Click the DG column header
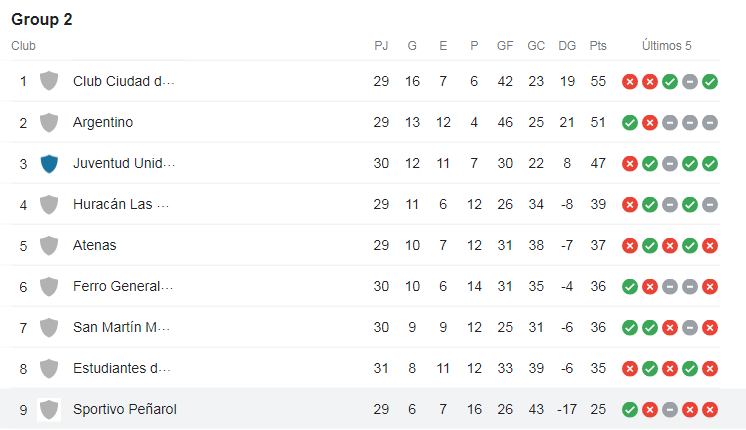The image size is (746, 430). click(567, 46)
